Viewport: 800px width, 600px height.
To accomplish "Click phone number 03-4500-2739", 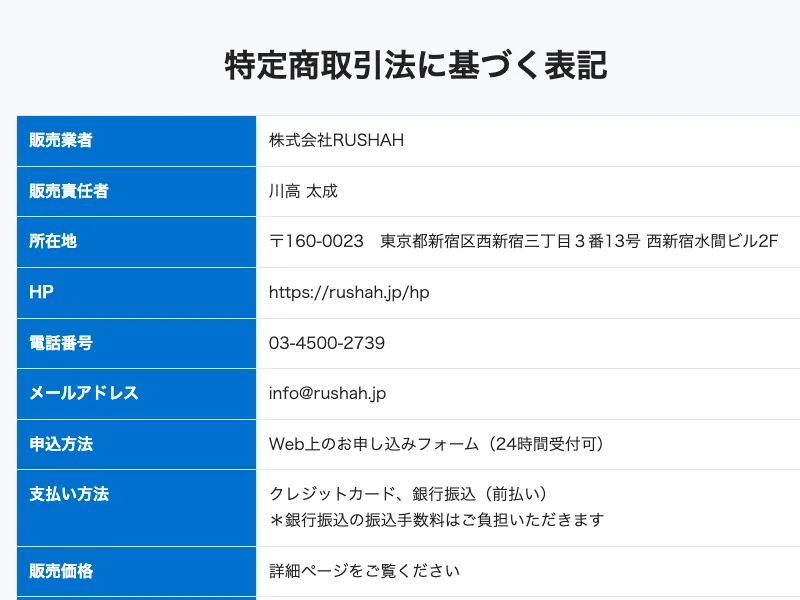I will coord(327,343).
